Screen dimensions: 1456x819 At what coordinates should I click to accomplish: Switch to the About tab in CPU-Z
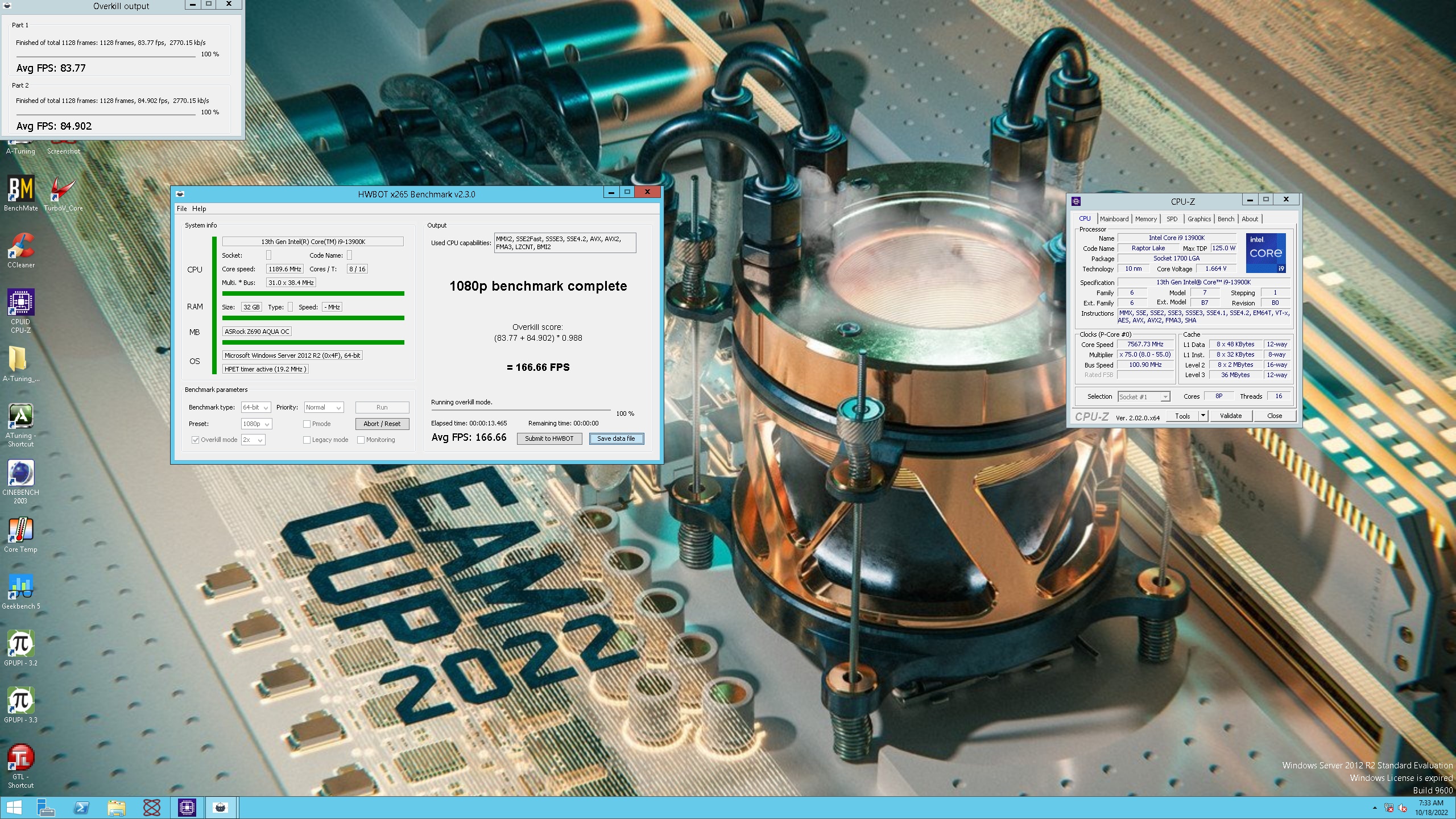pyautogui.click(x=1250, y=219)
